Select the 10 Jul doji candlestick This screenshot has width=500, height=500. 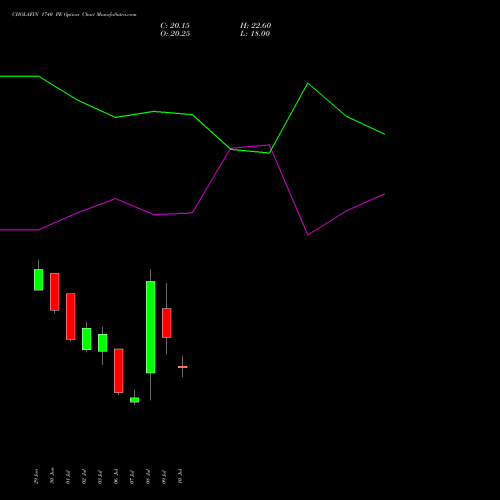coord(183,367)
